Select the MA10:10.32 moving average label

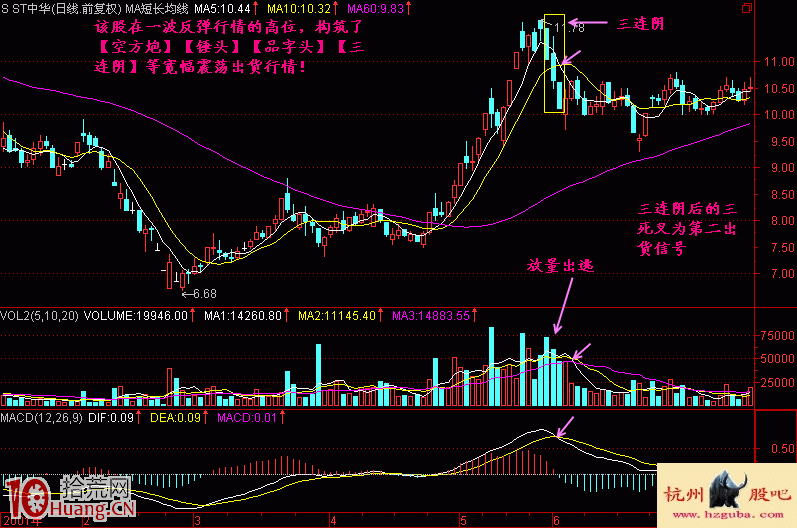[x=298, y=9]
